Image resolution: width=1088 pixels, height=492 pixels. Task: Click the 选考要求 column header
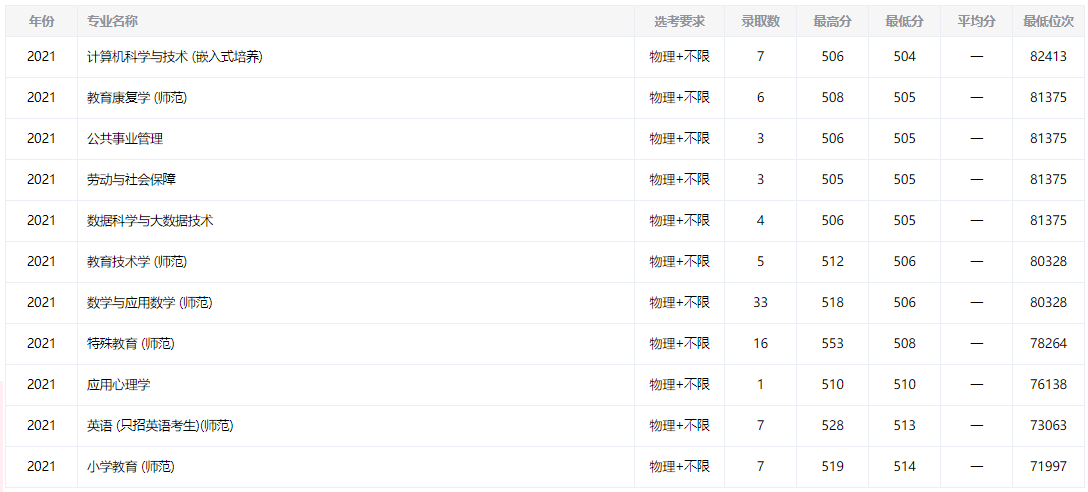[679, 21]
